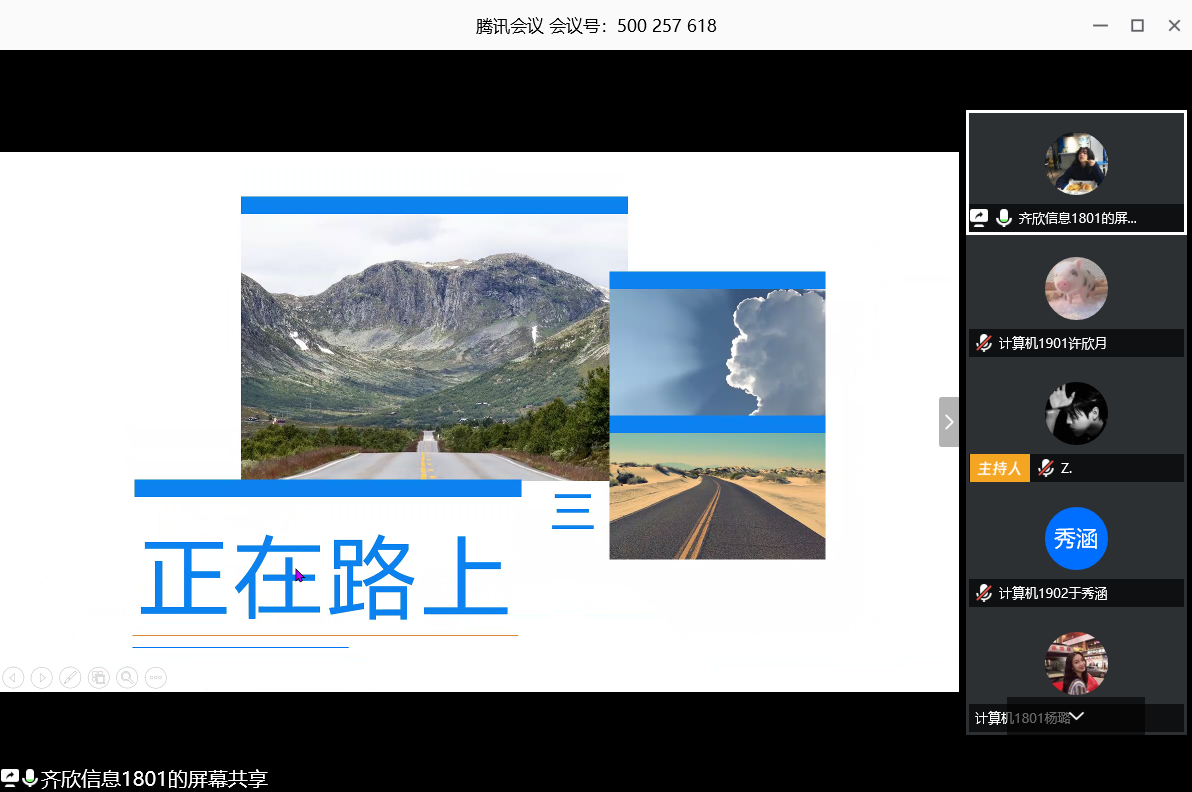Click the share icon on 齐欣信息1801's video label

979,217
